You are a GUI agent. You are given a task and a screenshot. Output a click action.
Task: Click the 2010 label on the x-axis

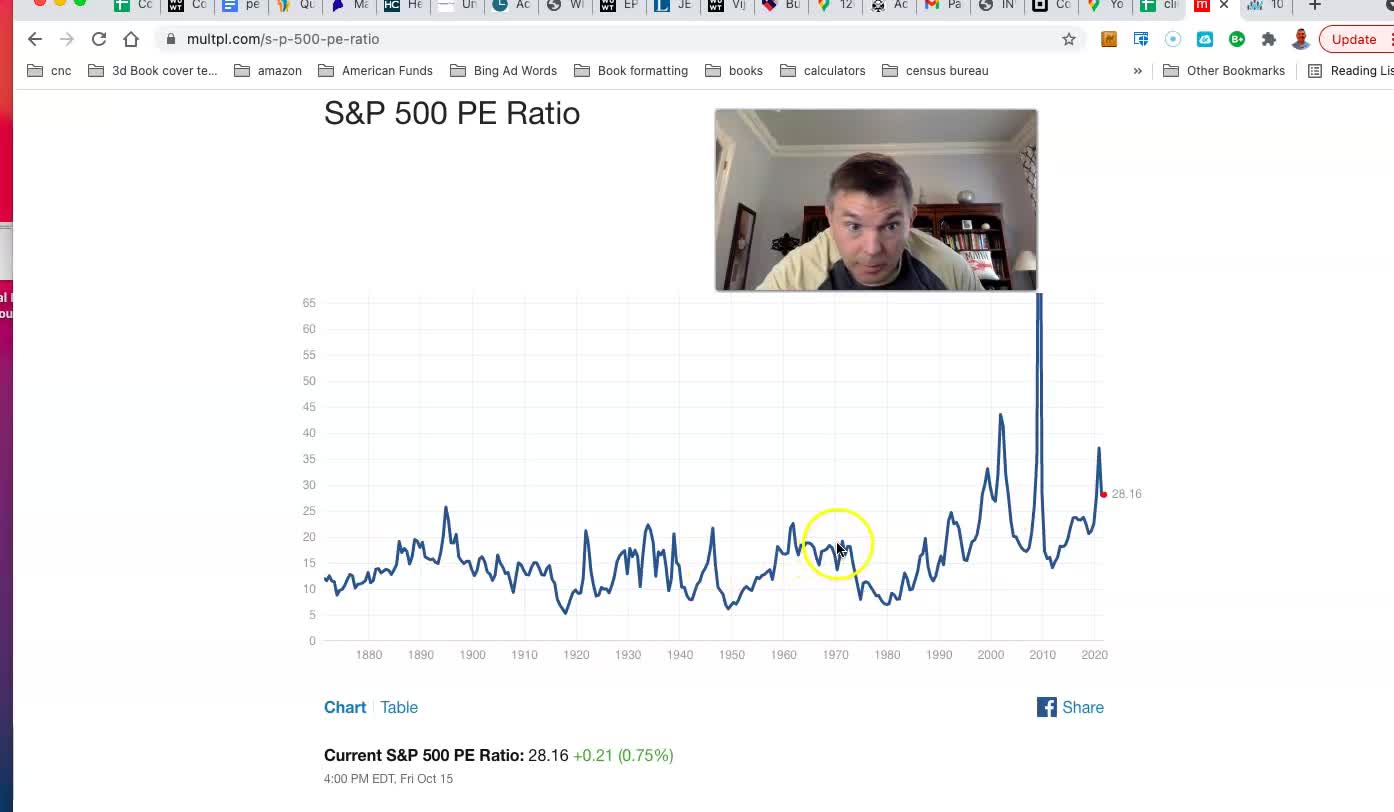[x=1043, y=655]
